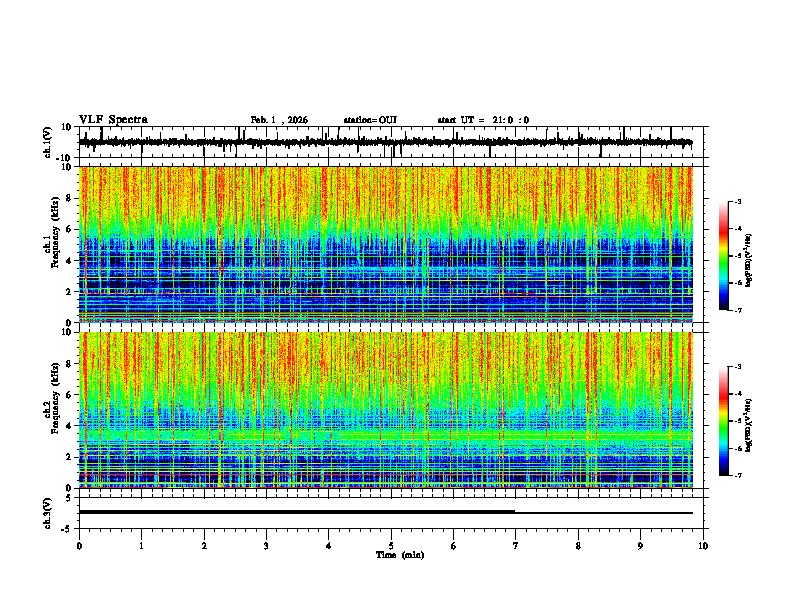
Task: Click inside the ch.1 frequency spectrogram
Action: (x=386, y=244)
